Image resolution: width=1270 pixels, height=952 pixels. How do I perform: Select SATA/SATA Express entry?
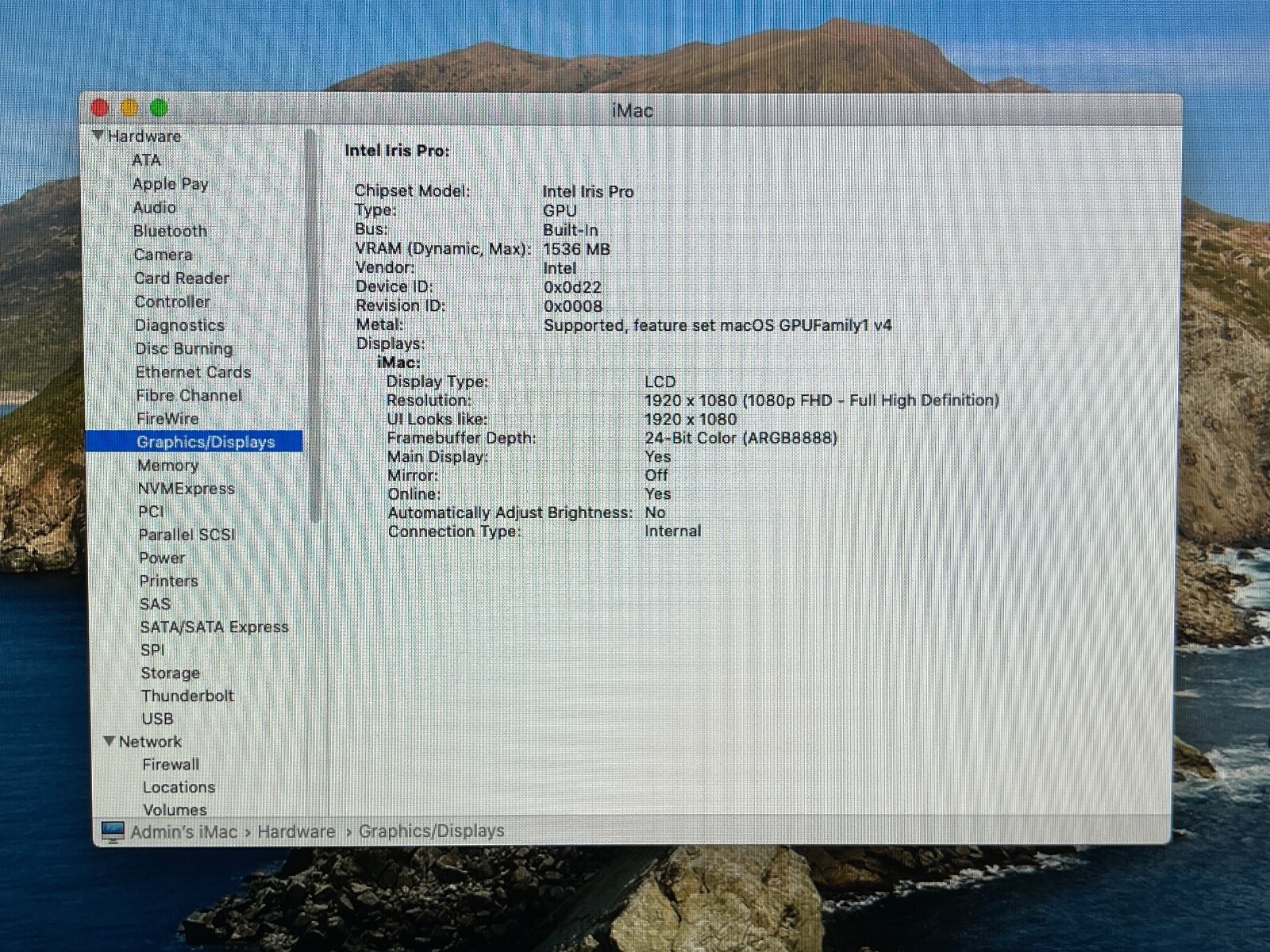(214, 627)
